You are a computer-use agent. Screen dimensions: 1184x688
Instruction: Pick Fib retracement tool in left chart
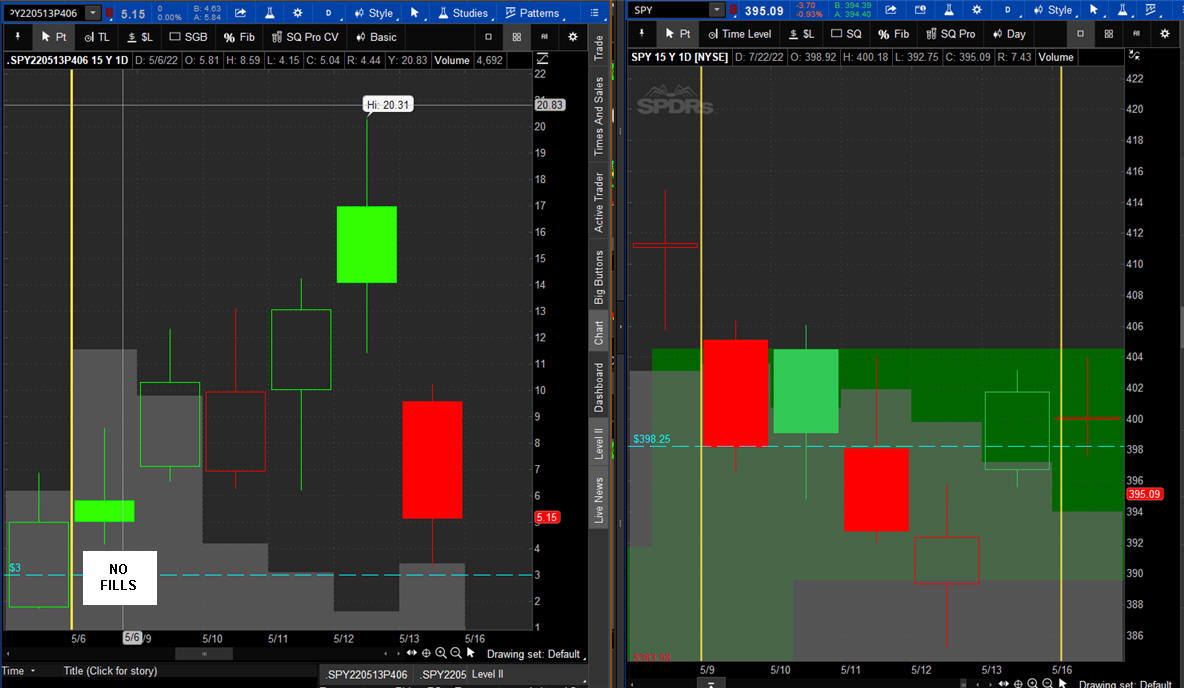[239, 36]
